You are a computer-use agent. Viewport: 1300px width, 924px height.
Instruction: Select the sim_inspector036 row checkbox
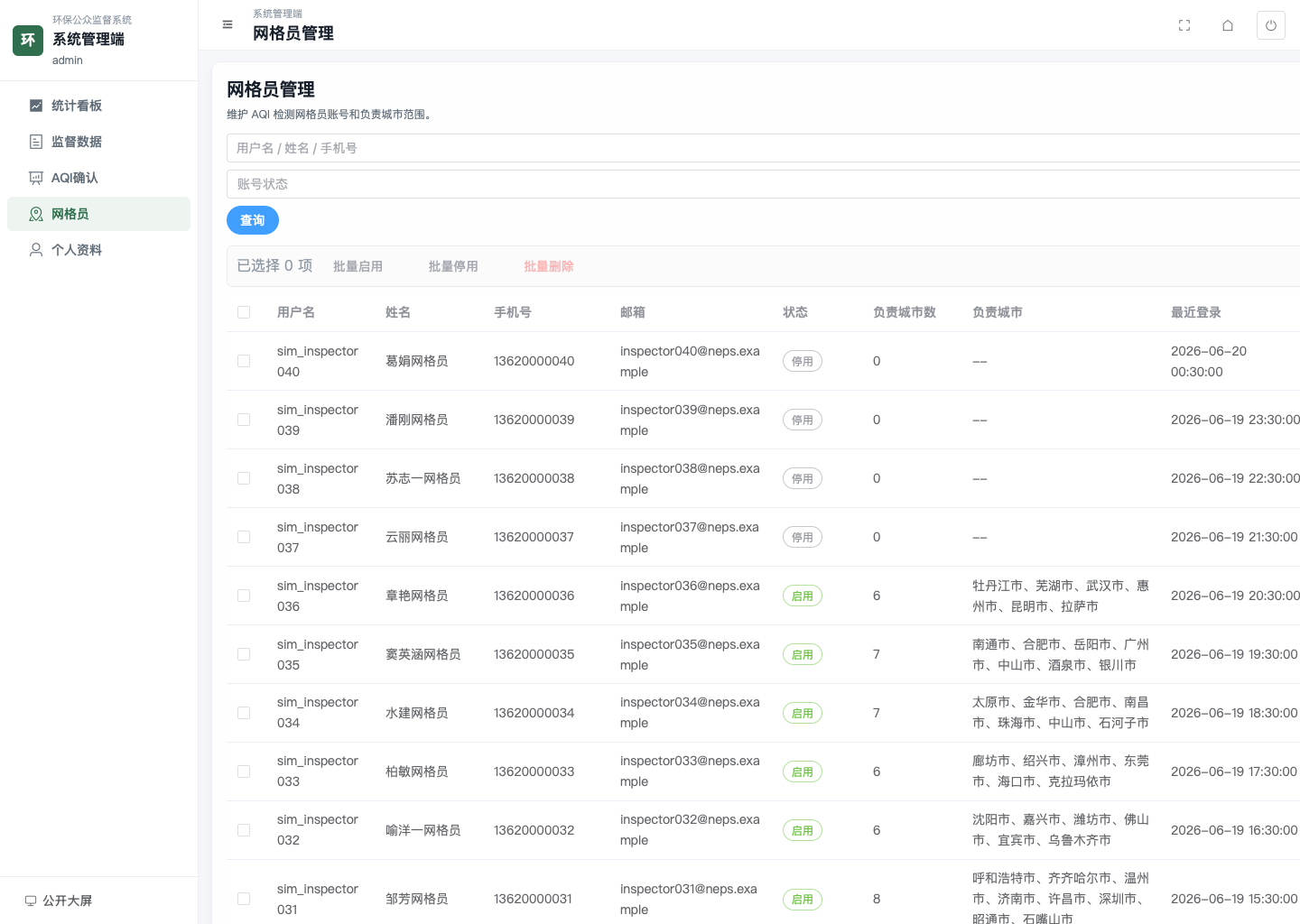(244, 596)
